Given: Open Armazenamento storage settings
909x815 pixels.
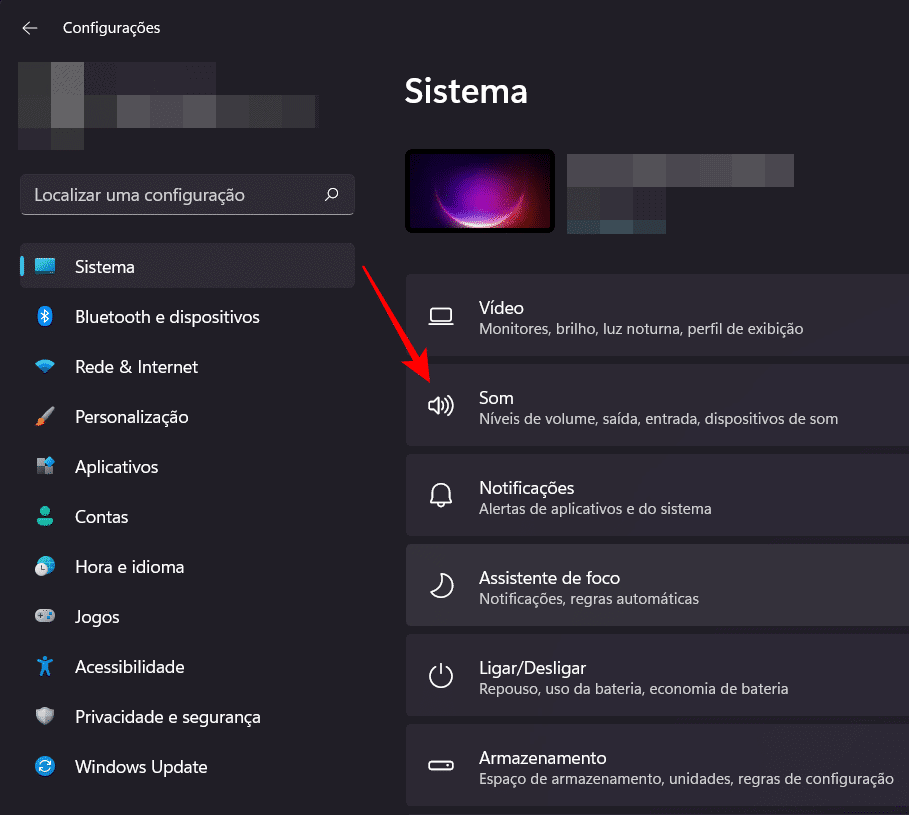Looking at the screenshot, I should pos(657,765).
